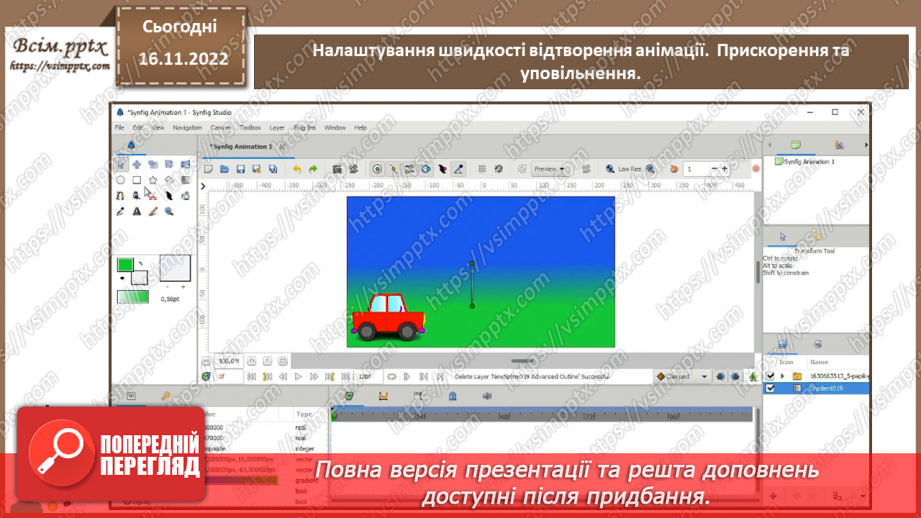The width and height of the screenshot is (921, 518).
Task: Click the fill color swatch
Action: click(139, 277)
